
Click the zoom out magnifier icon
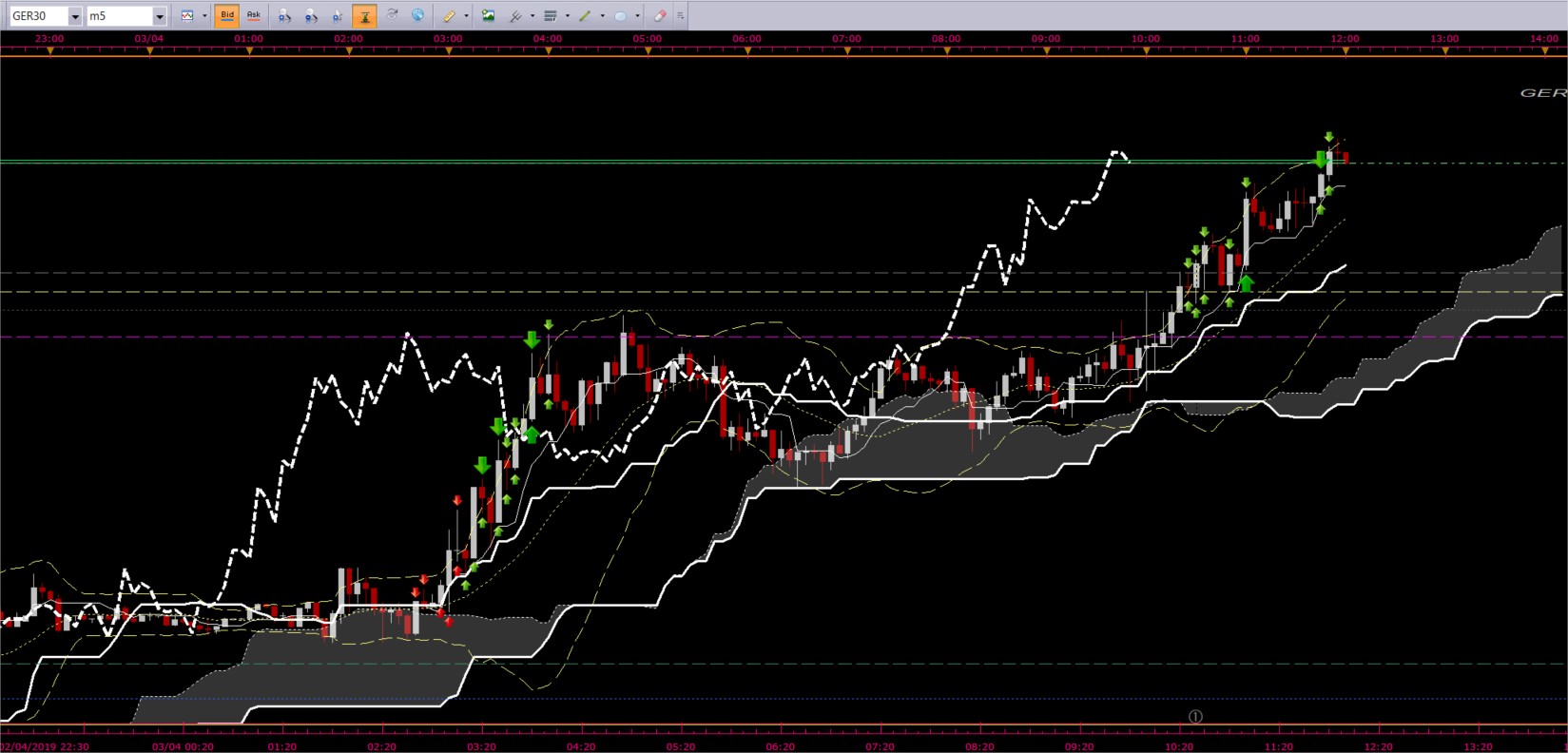click(x=311, y=15)
